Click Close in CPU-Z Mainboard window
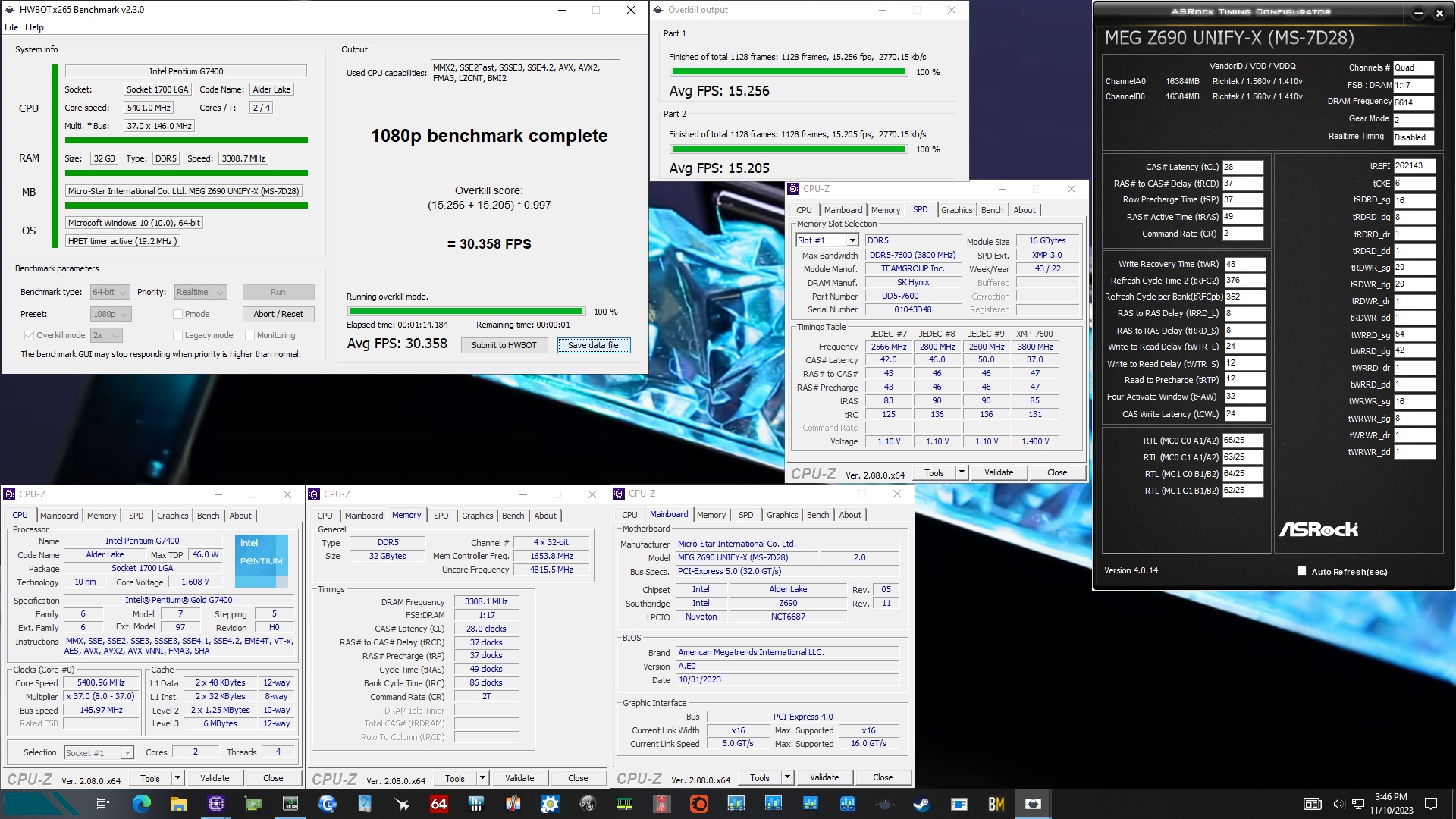This screenshot has height=819, width=1456. [883, 777]
